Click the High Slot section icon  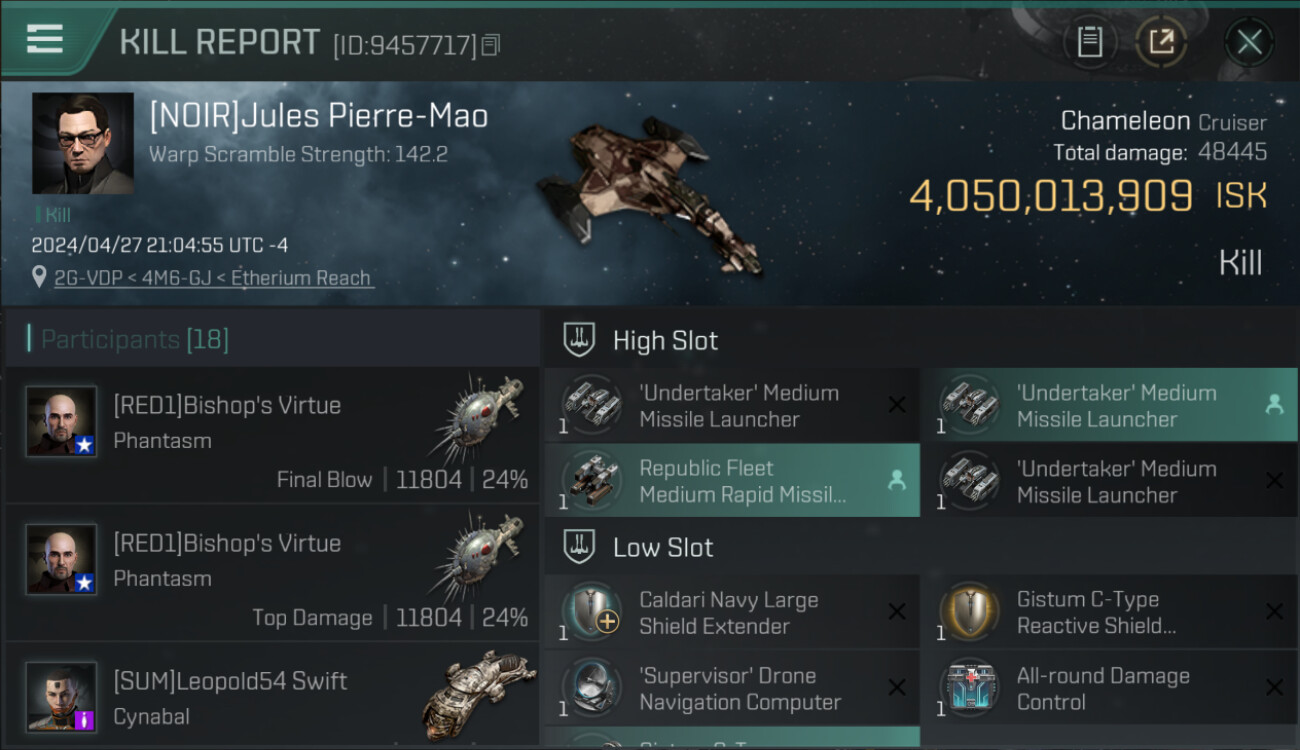[579, 340]
